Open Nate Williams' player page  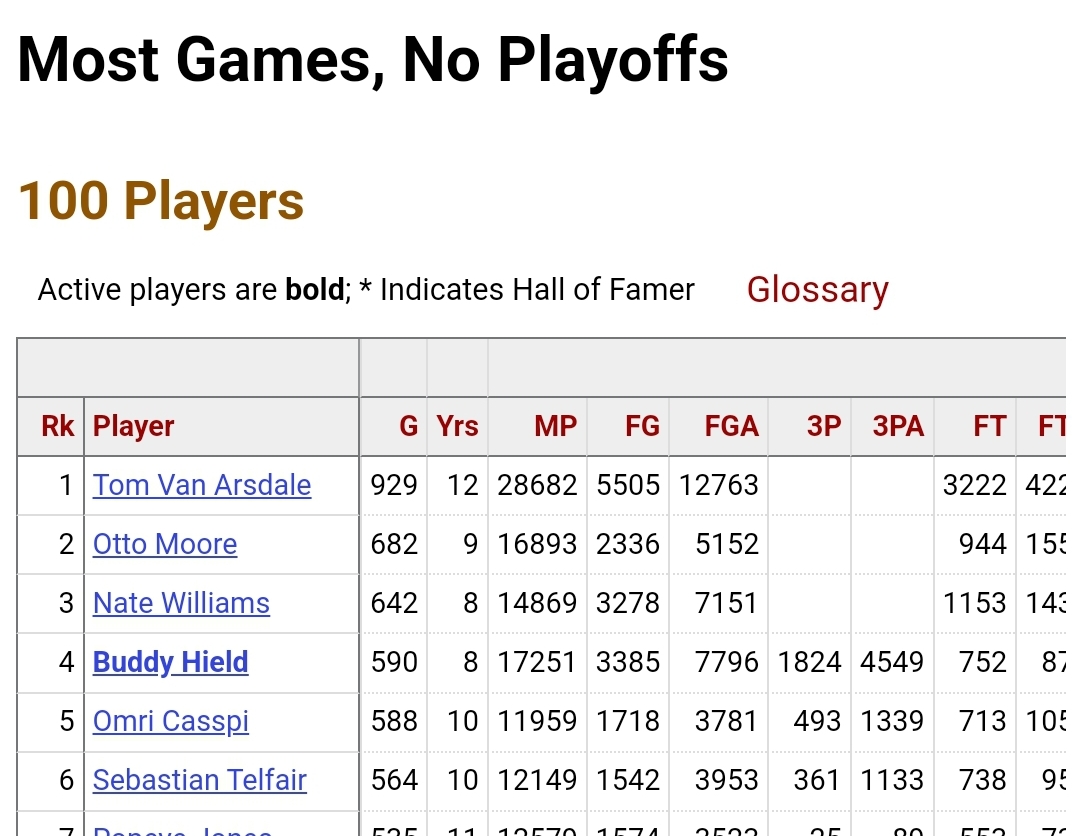pos(181,603)
